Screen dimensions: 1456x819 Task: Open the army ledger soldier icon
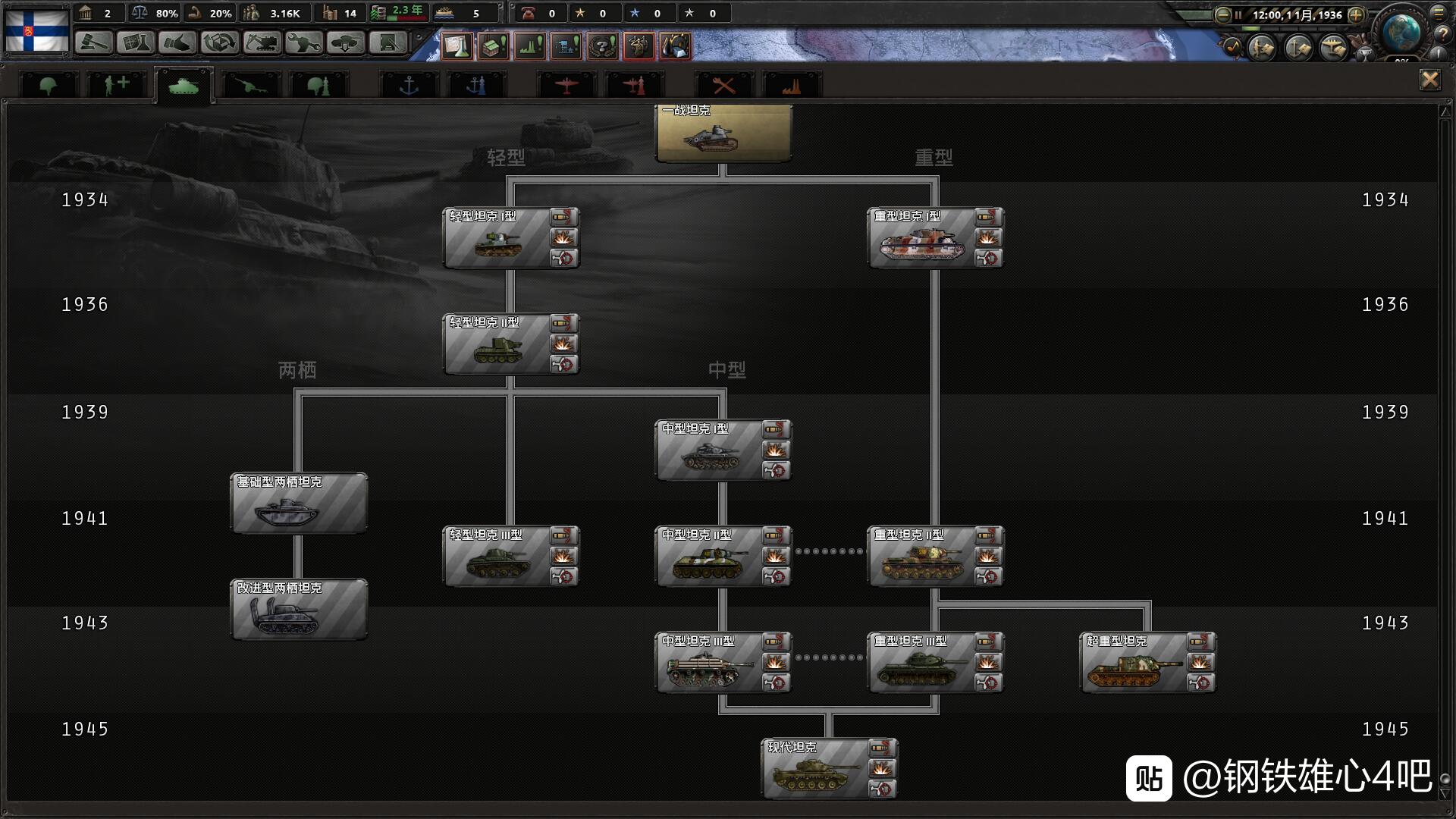click(1263, 48)
